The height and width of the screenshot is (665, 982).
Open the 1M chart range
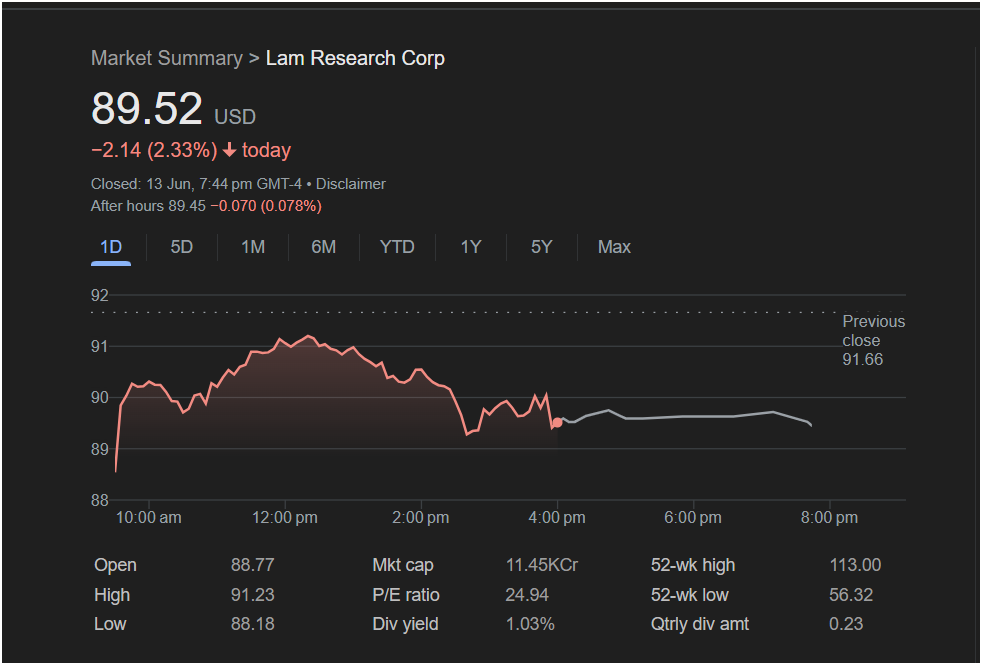point(253,247)
